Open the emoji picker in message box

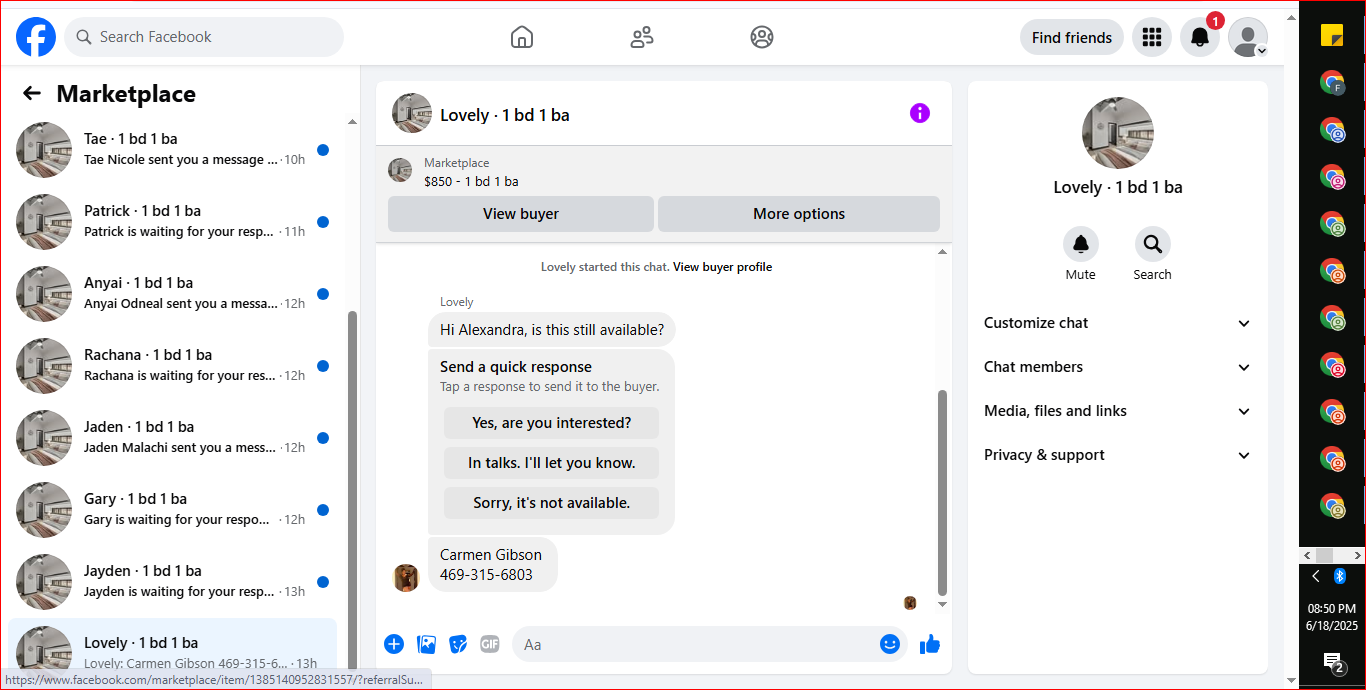click(890, 644)
